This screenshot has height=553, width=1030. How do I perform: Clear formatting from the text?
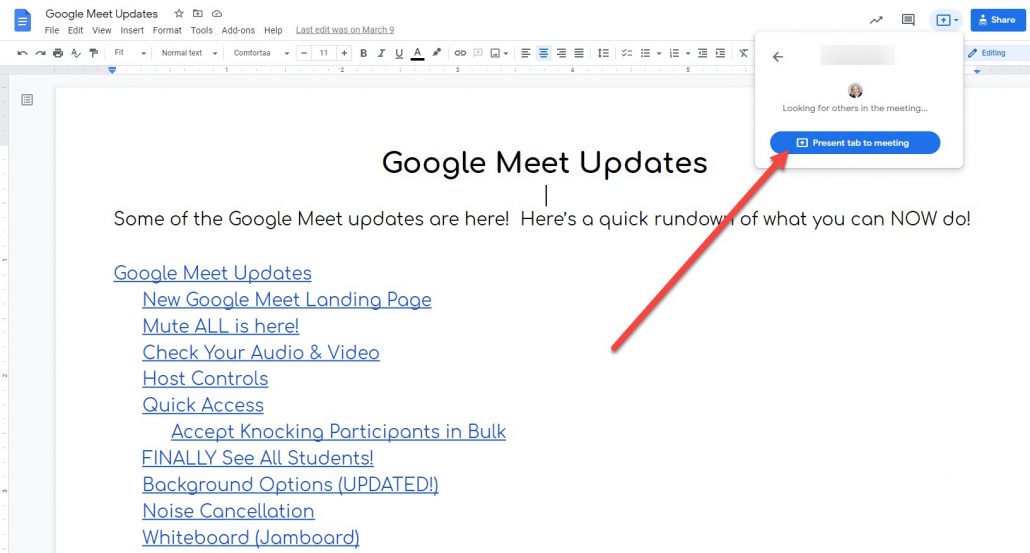pyautogui.click(x=744, y=53)
